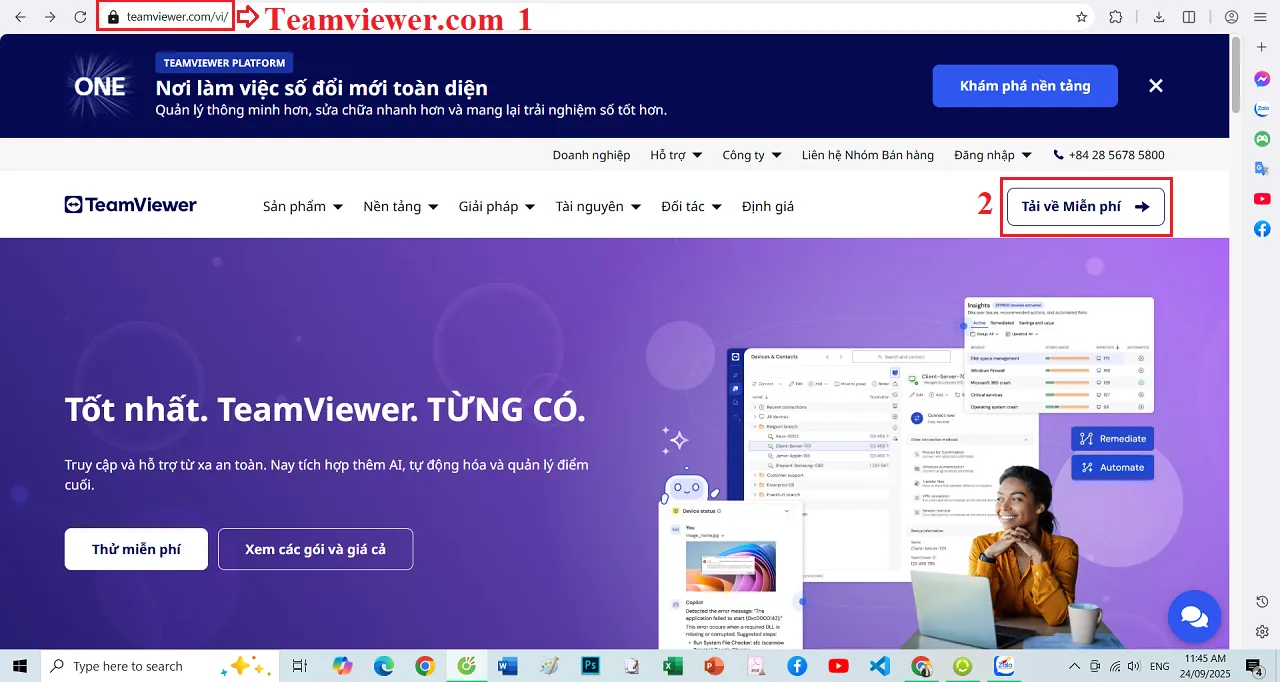The width and height of the screenshot is (1280, 682).
Task: Reload the current page
Action: [x=80, y=16]
